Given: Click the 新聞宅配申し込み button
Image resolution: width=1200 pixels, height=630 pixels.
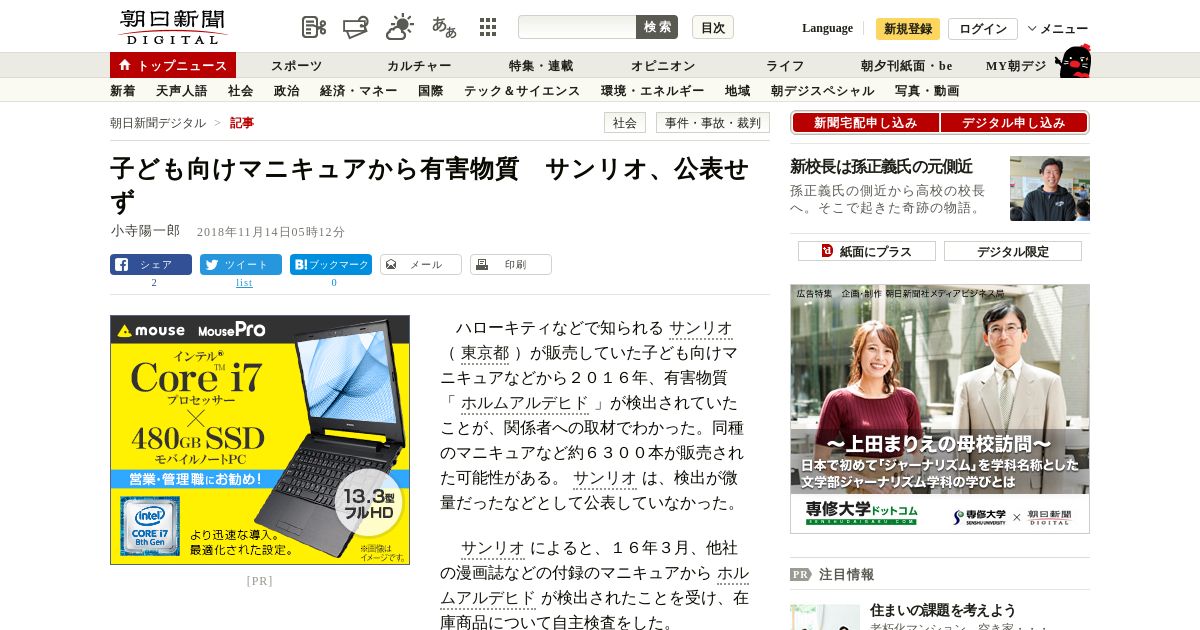Looking at the screenshot, I should click(865, 122).
